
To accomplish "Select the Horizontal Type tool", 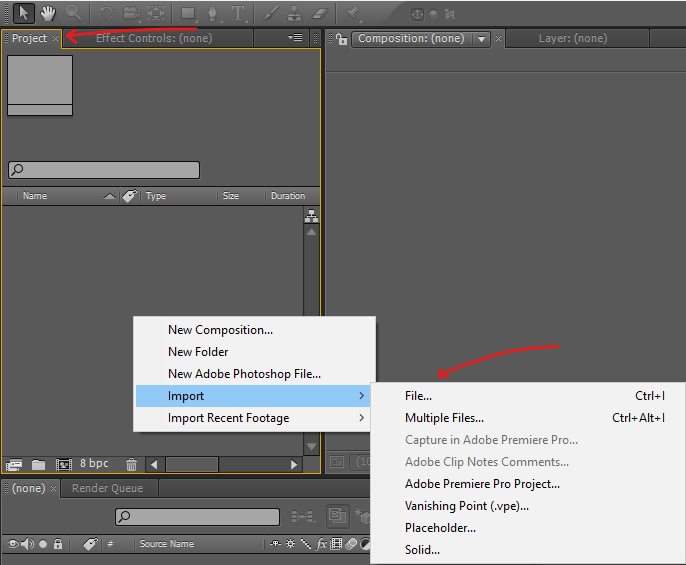I will pos(238,14).
